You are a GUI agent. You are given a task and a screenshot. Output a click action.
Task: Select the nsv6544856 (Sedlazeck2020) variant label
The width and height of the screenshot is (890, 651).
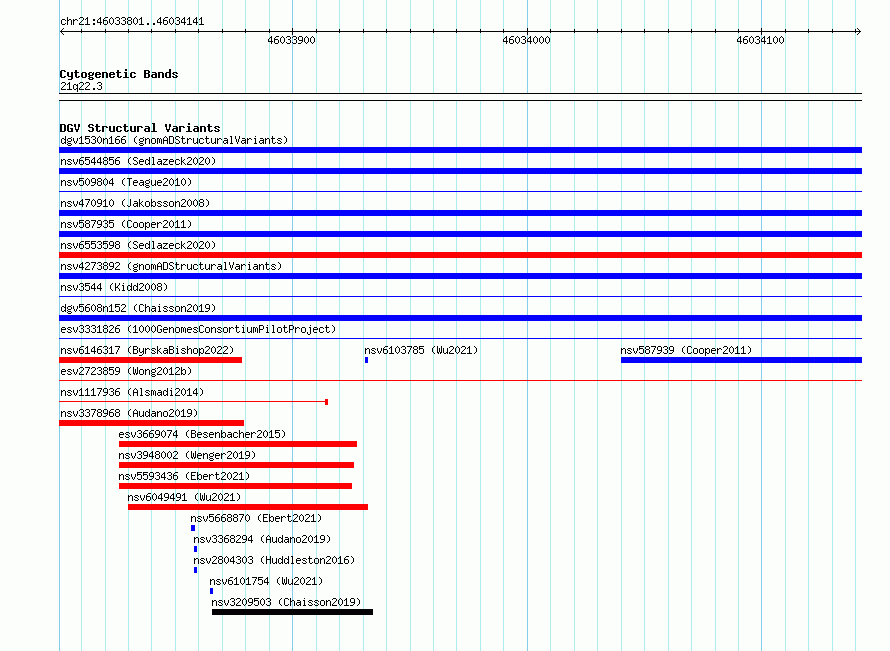138,161
